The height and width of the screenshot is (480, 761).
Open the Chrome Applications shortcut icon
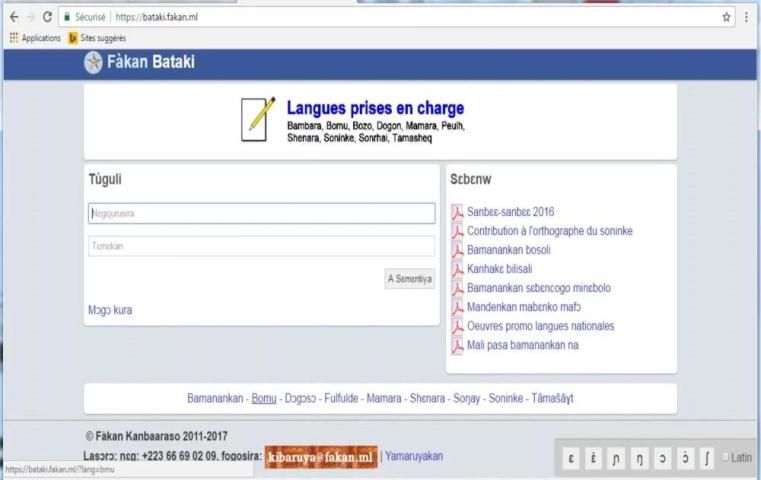pos(13,38)
